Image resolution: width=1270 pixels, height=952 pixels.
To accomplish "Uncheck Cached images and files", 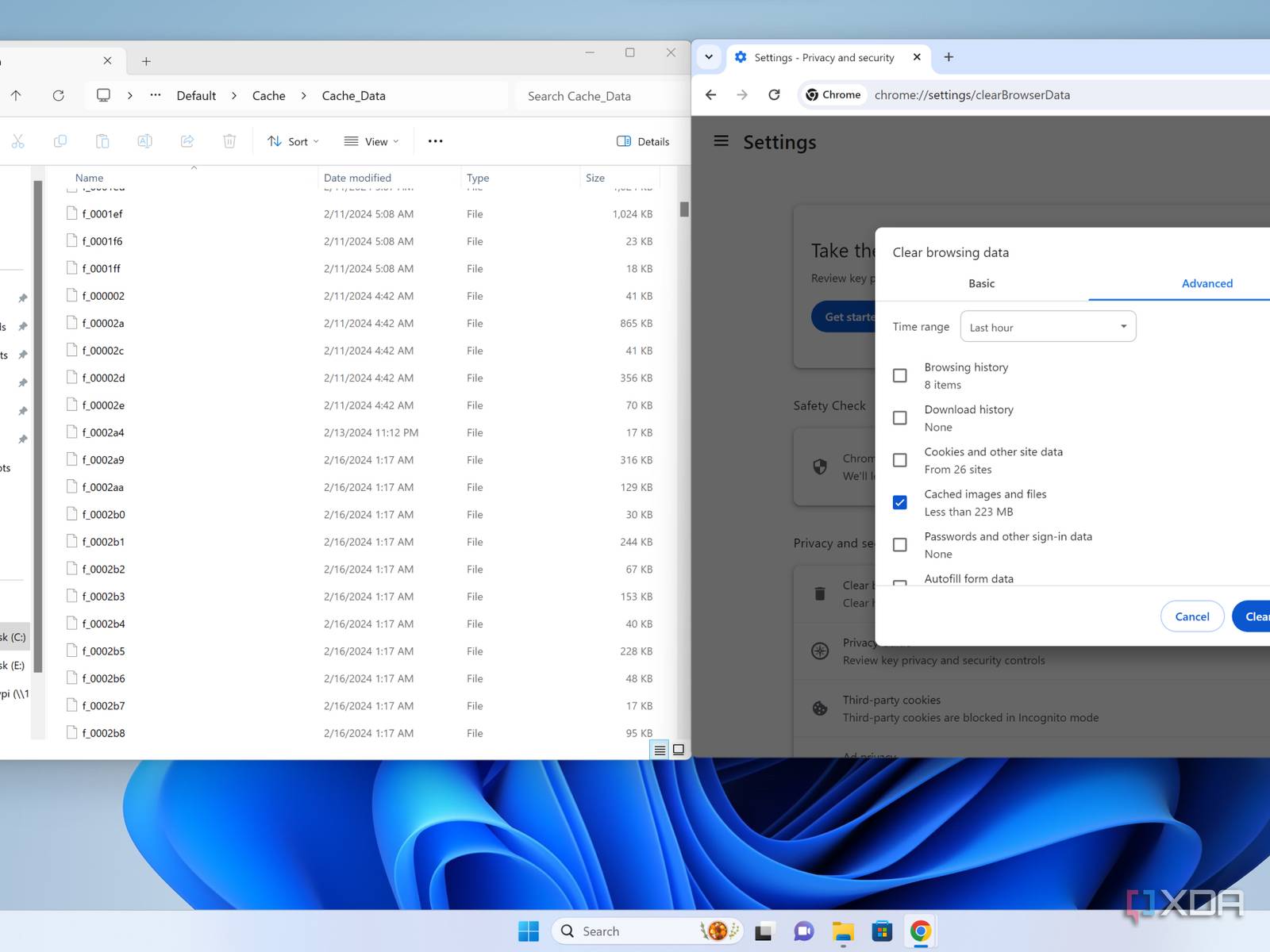I will 899,502.
